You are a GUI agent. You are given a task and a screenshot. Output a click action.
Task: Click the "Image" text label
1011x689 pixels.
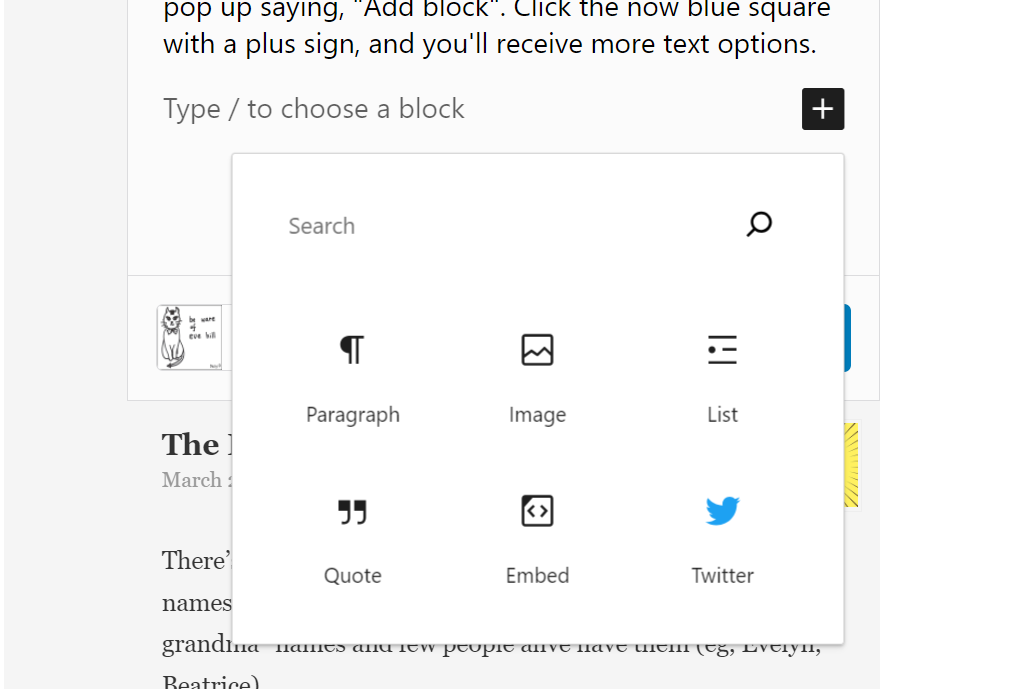(537, 415)
